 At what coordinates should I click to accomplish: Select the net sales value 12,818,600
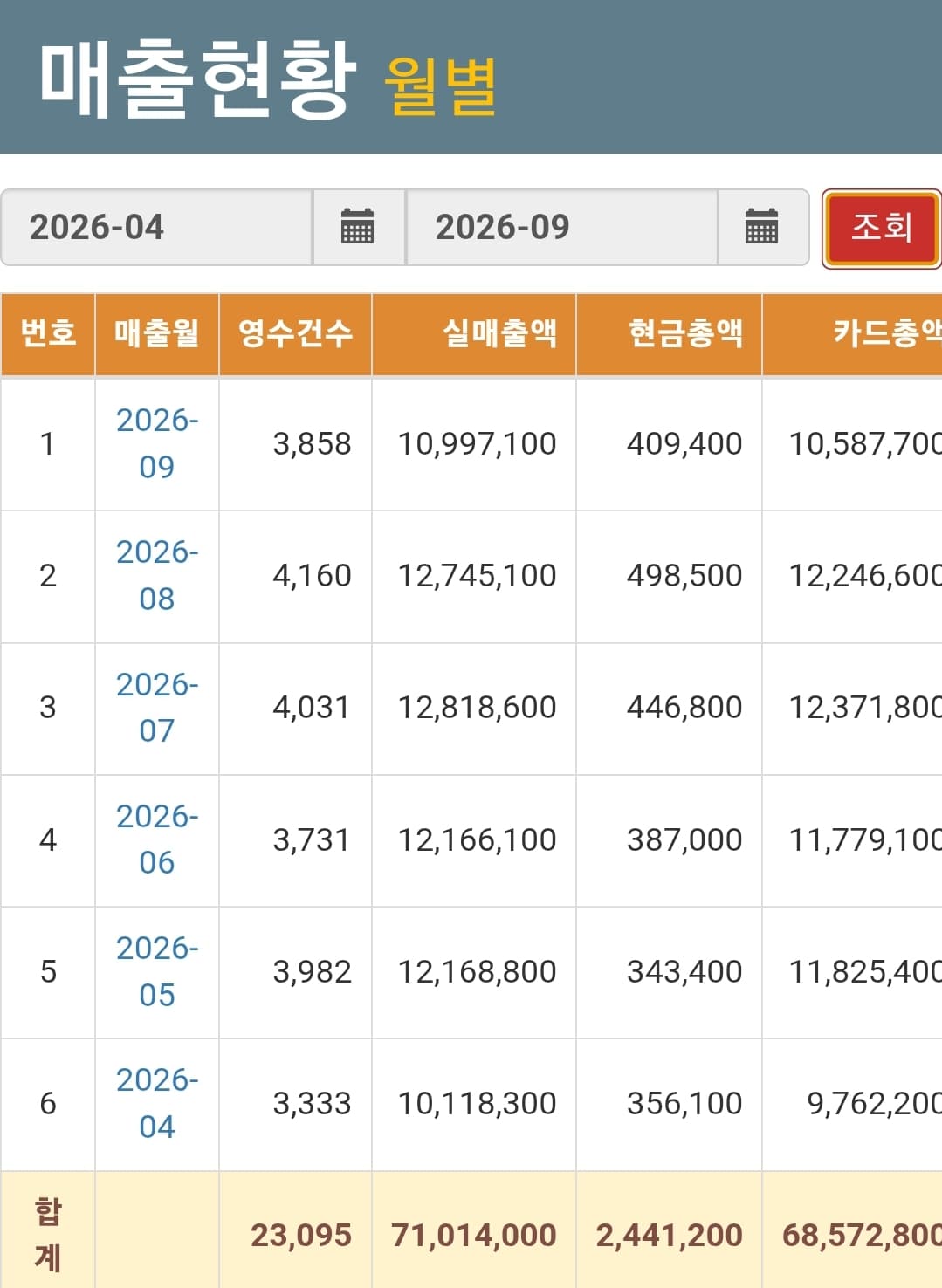[x=477, y=708]
